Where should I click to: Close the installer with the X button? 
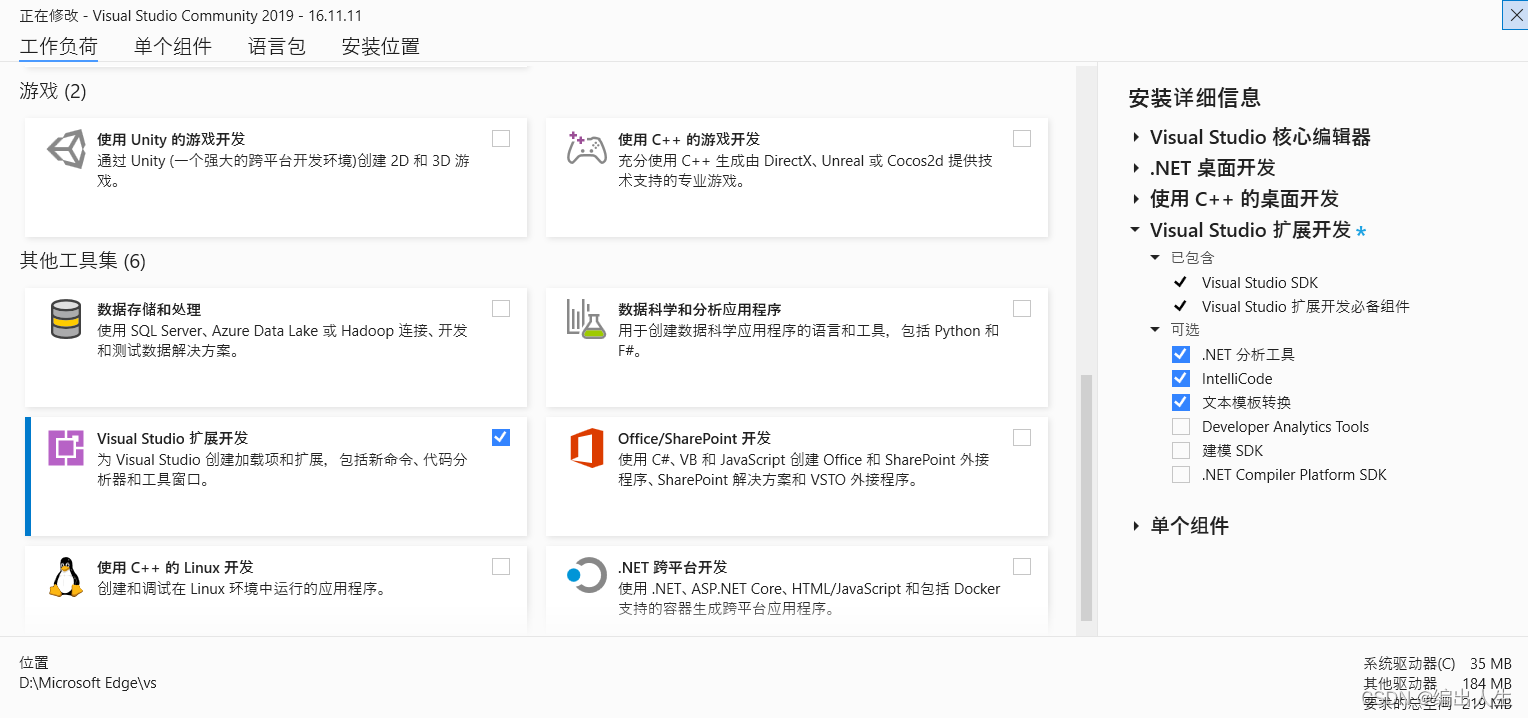[x=1515, y=14]
